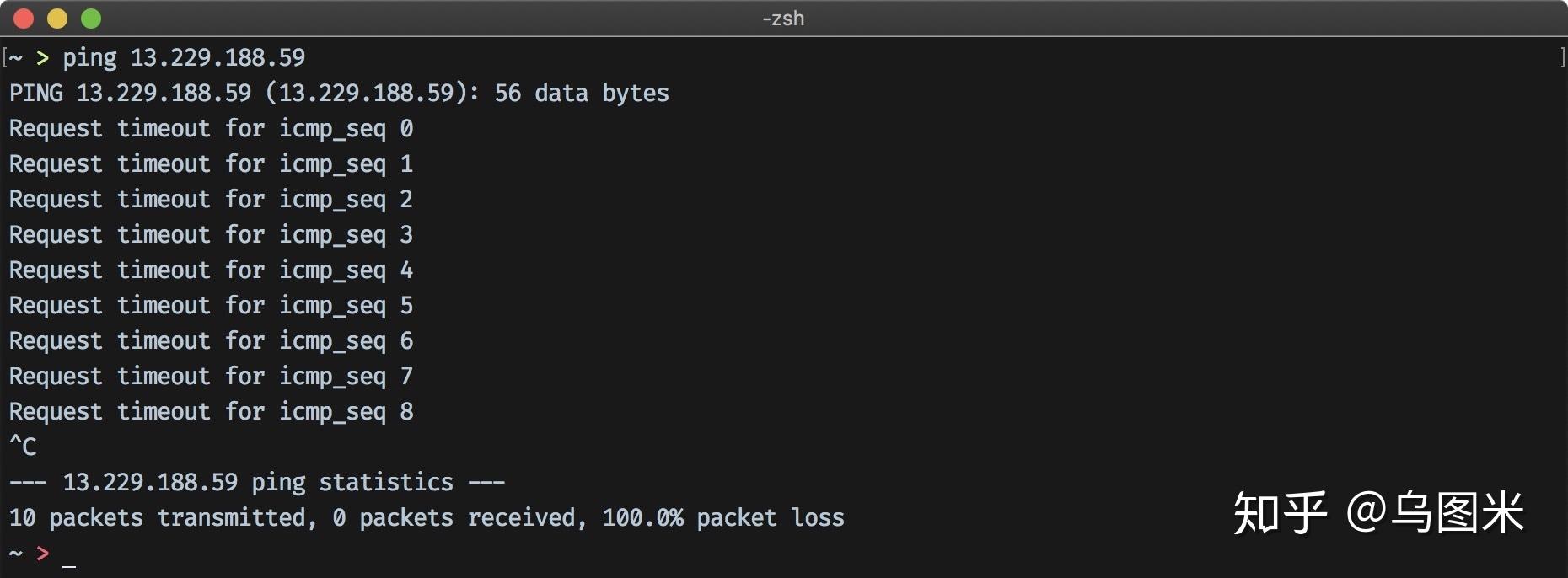Place cursor at the final prompt underscore
This screenshot has width=1568, height=578.
pos(69,556)
